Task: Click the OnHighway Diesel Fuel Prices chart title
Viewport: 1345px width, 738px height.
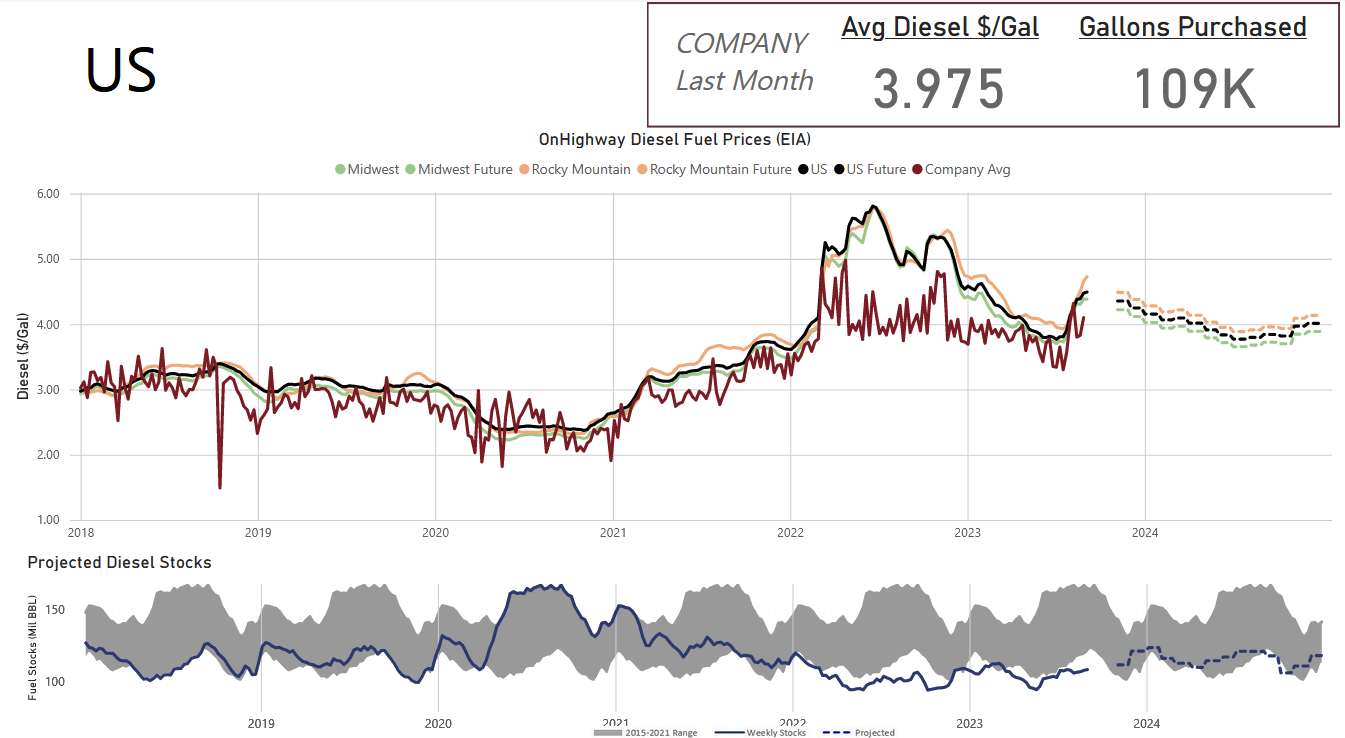Action: pos(667,140)
